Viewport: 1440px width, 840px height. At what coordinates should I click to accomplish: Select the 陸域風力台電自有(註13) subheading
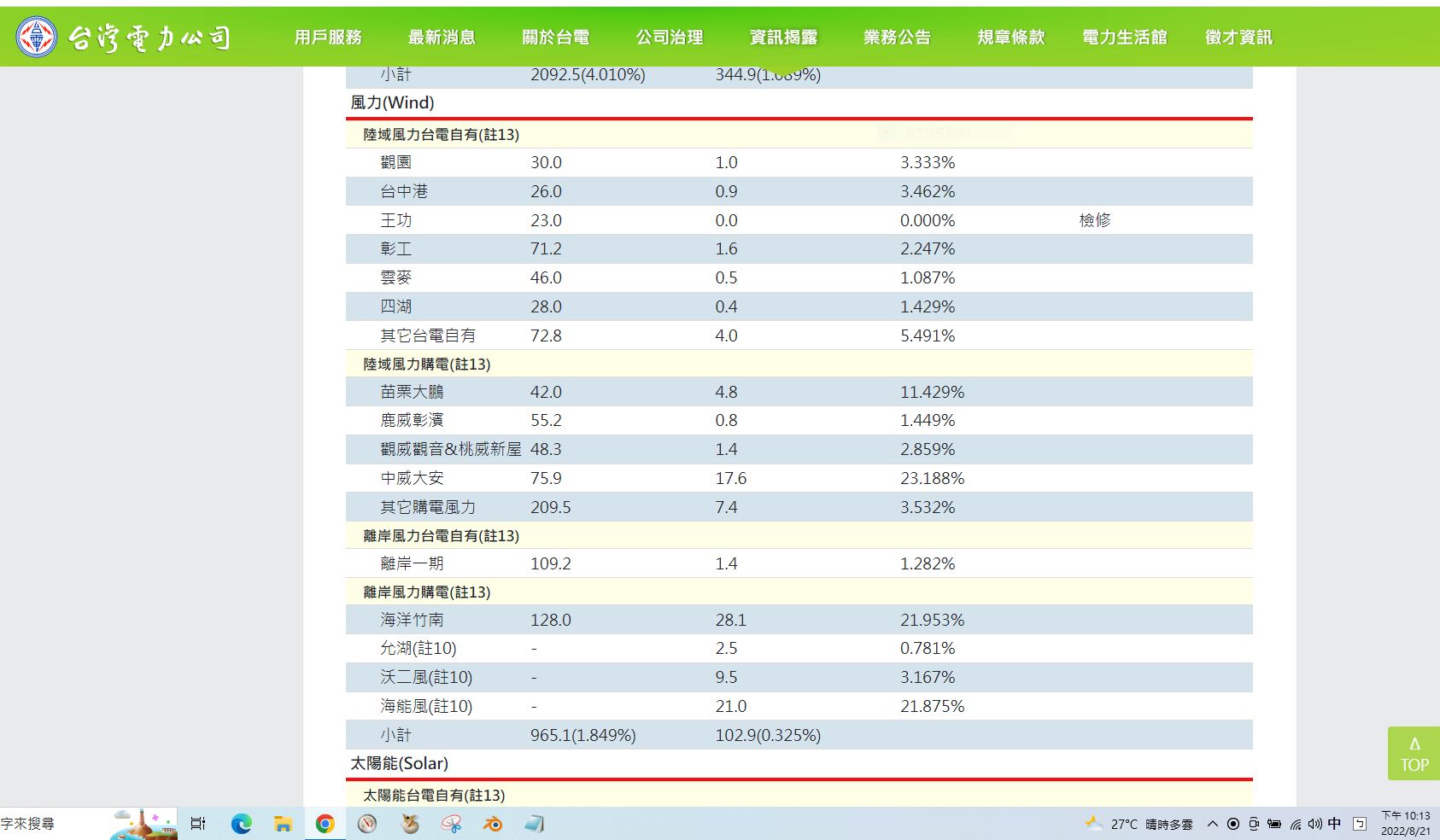click(x=441, y=134)
